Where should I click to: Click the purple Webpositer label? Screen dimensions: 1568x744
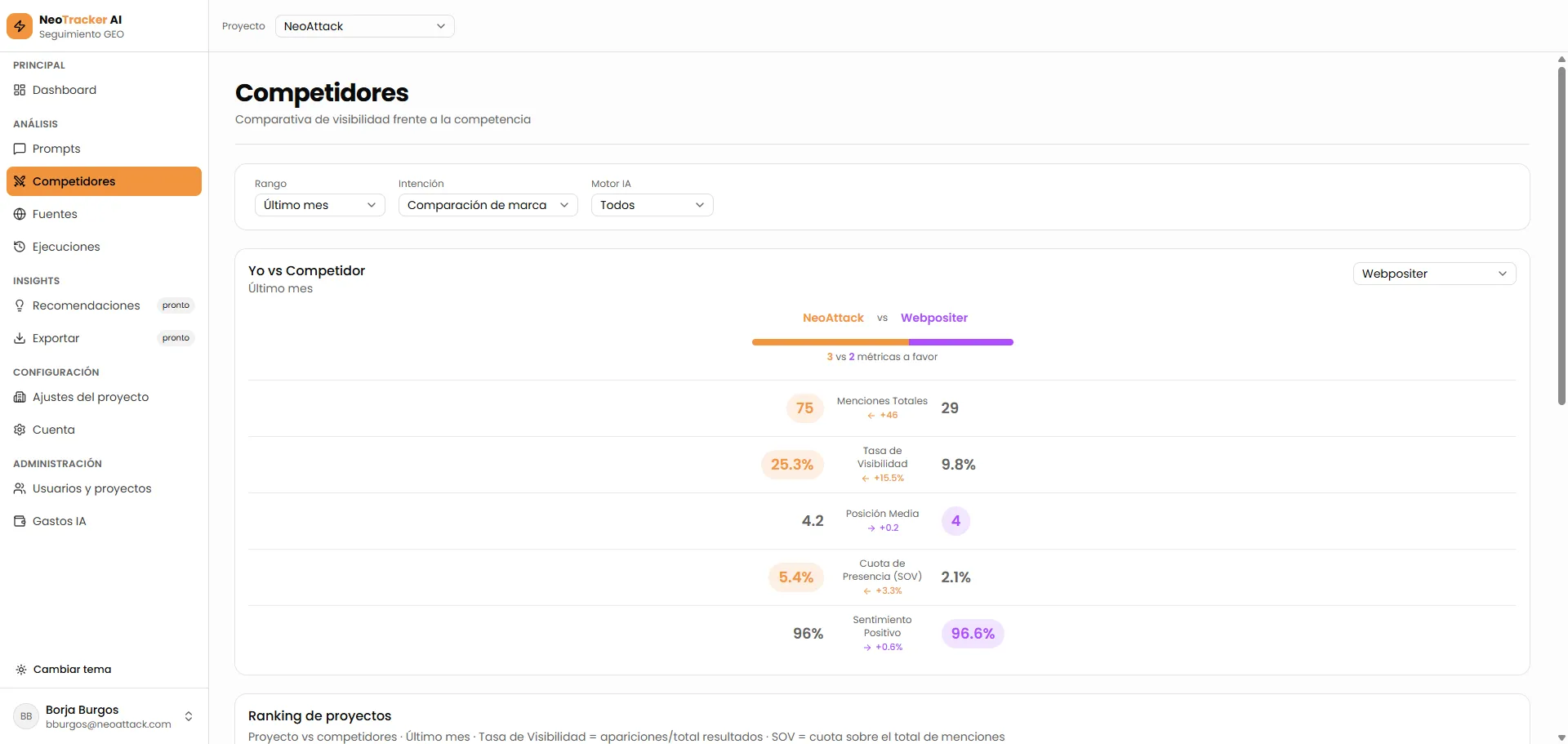934,318
